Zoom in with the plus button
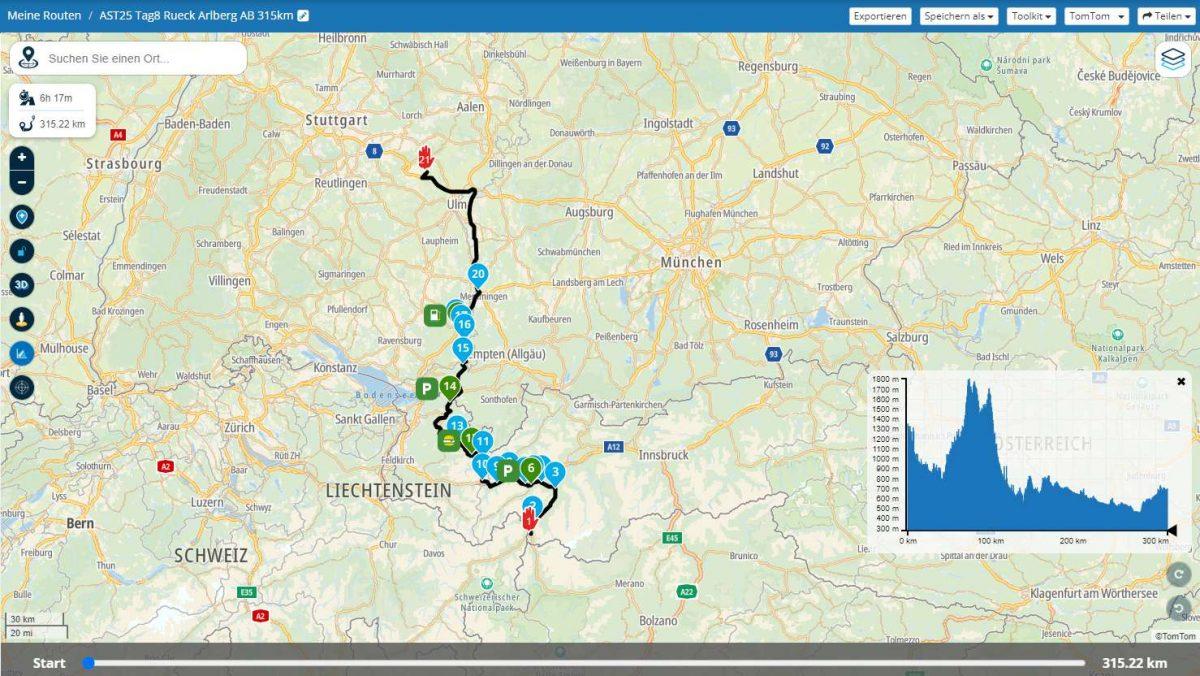 tap(22, 158)
